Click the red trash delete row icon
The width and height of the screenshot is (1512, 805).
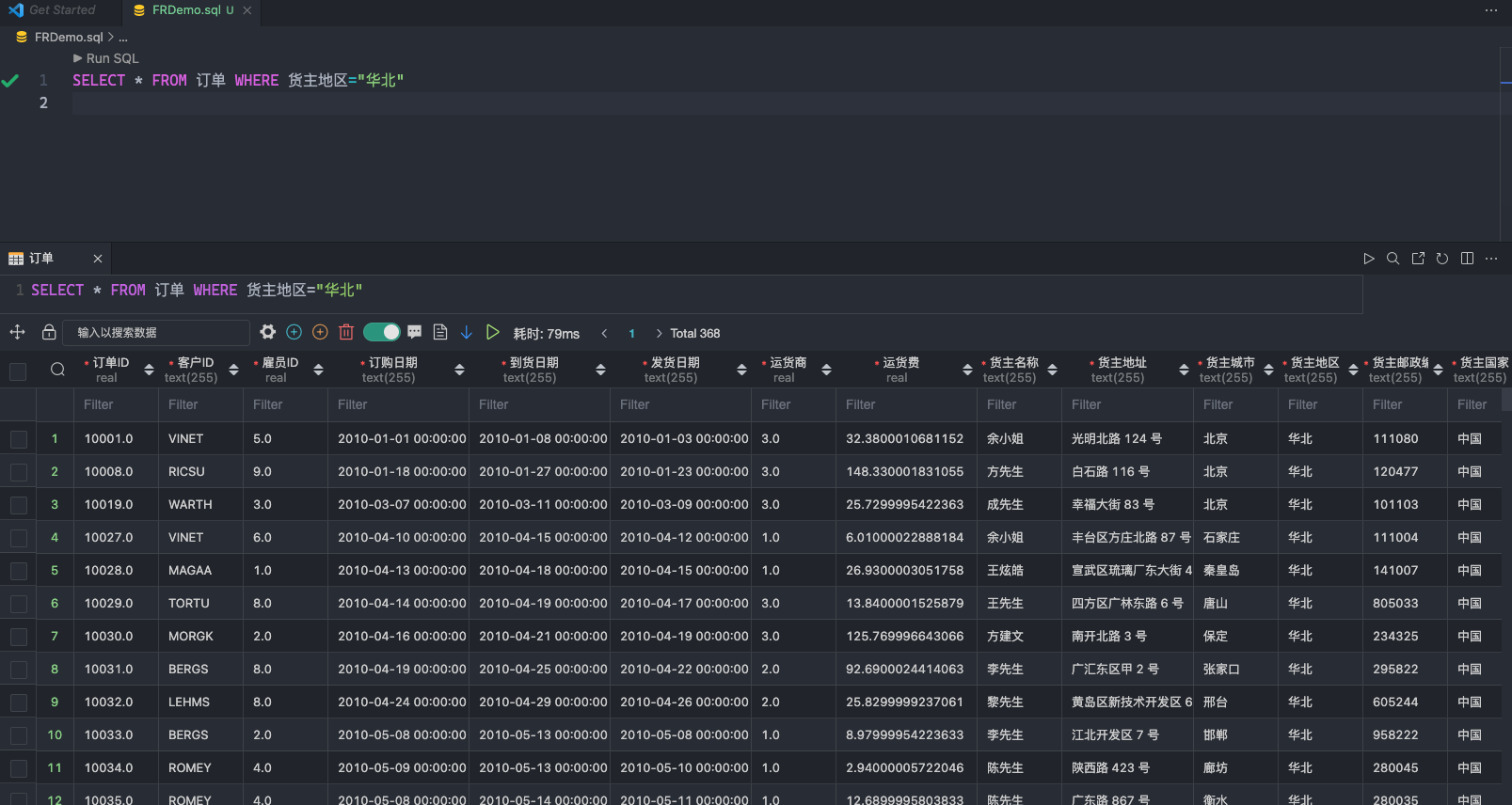(x=346, y=332)
